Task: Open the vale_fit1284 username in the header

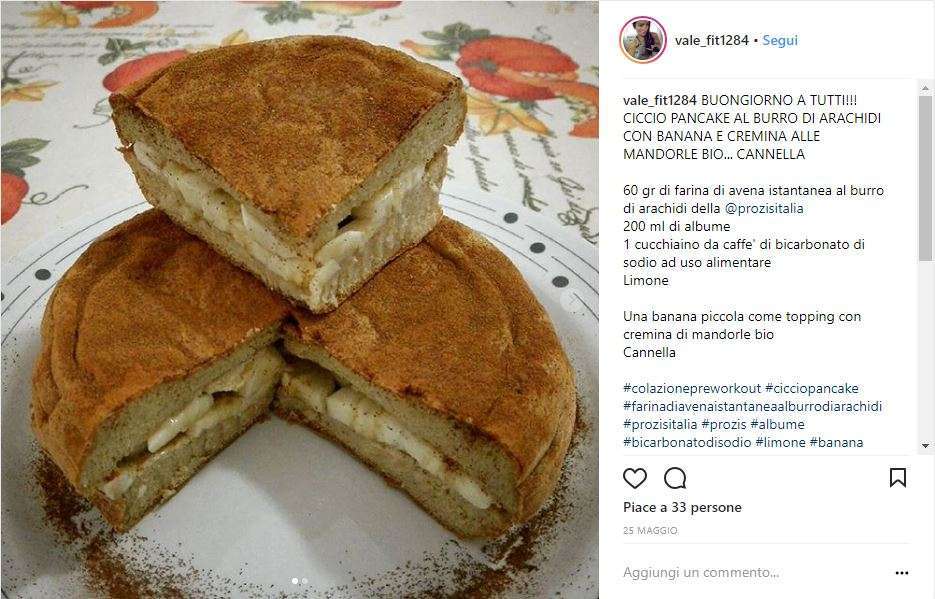Action: 711,40
